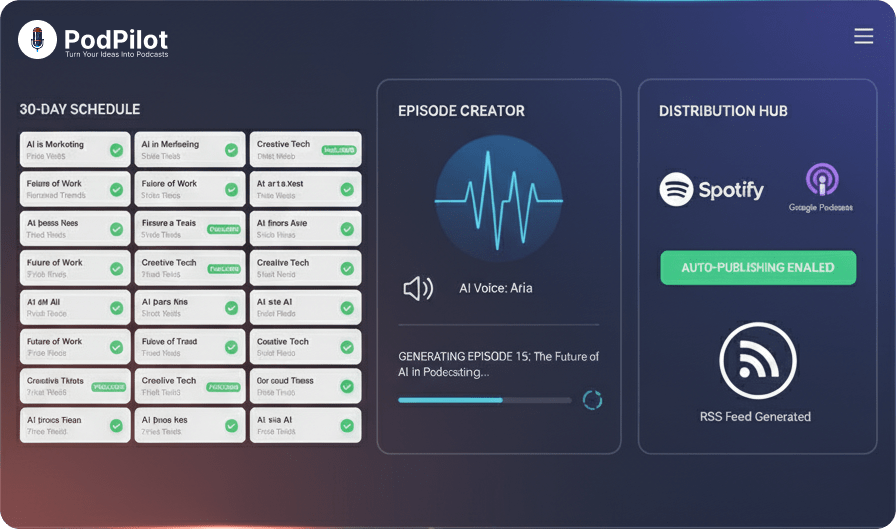Click the episode generation progress bar
Viewport: 896px width, 529px height.
pos(484,400)
